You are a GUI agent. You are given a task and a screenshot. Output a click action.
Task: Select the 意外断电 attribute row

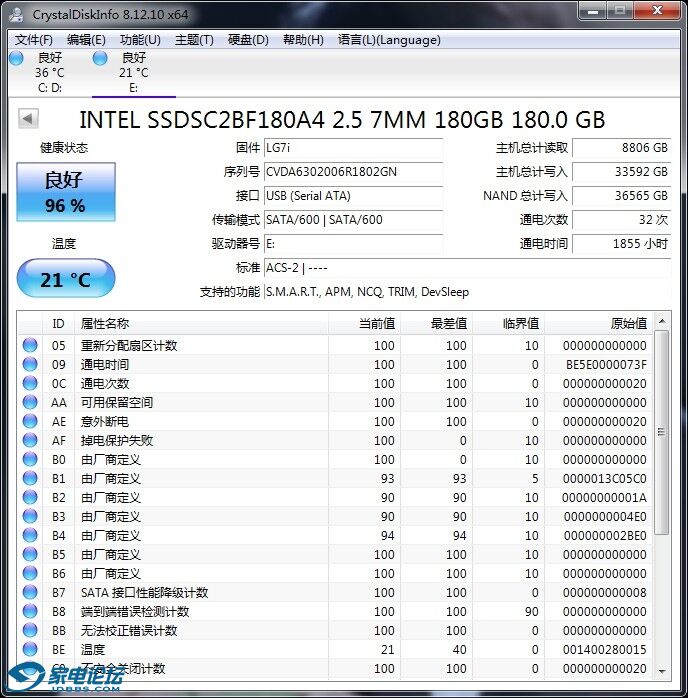pyautogui.click(x=336, y=421)
